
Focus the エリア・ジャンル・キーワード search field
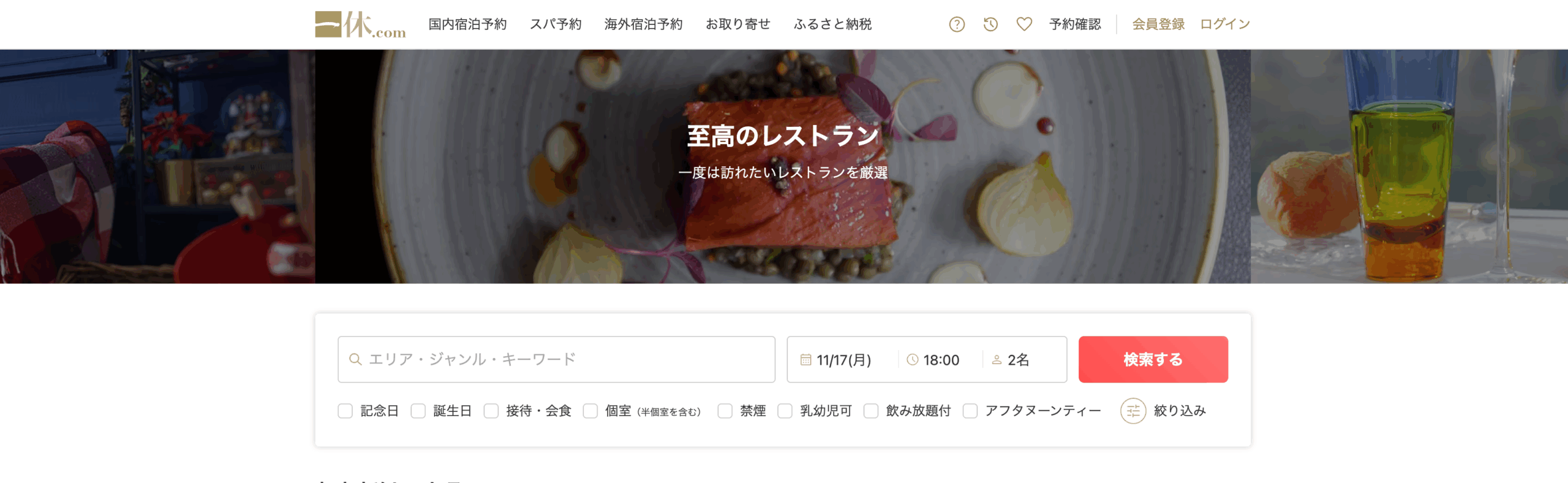[x=556, y=359]
